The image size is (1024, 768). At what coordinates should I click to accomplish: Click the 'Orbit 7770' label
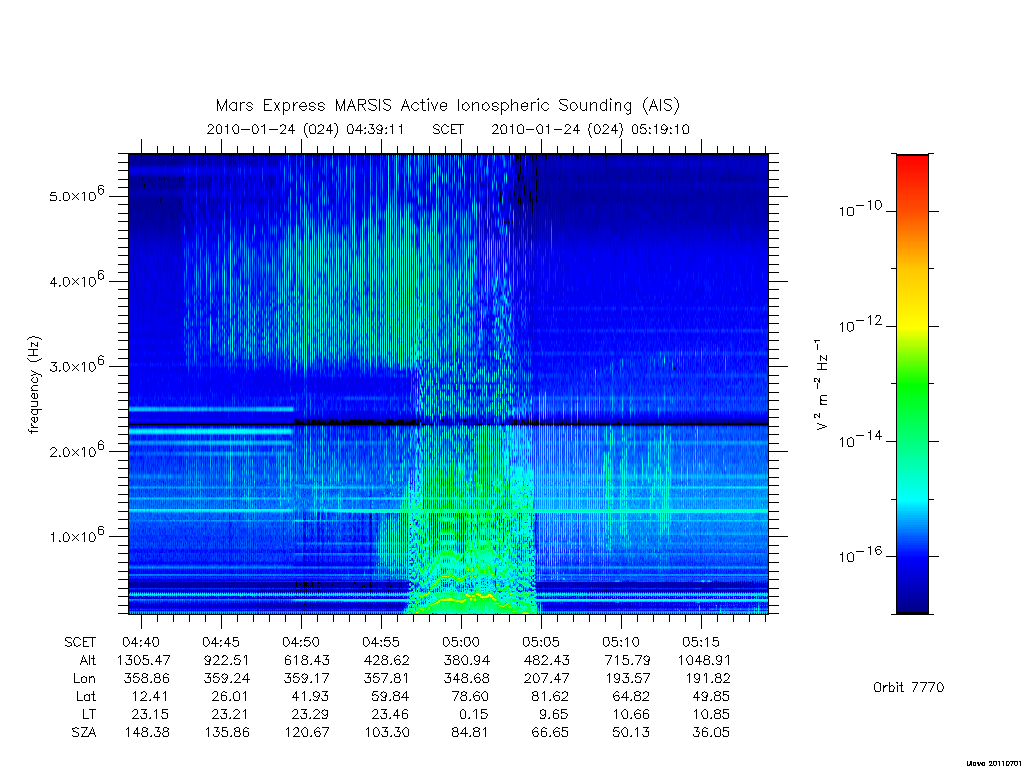tap(908, 687)
